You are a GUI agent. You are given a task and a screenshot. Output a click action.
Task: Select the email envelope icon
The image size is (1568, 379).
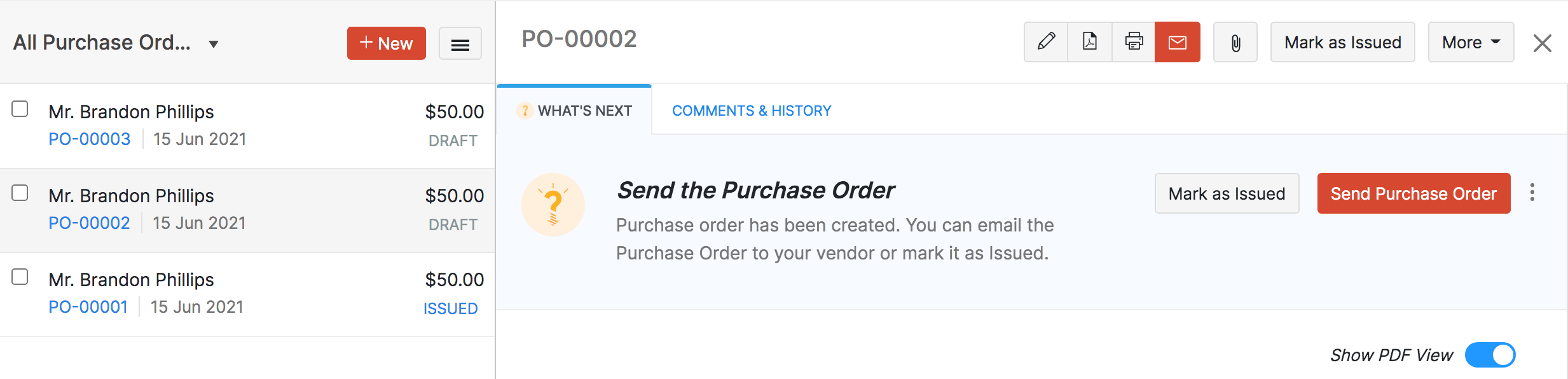point(1177,42)
